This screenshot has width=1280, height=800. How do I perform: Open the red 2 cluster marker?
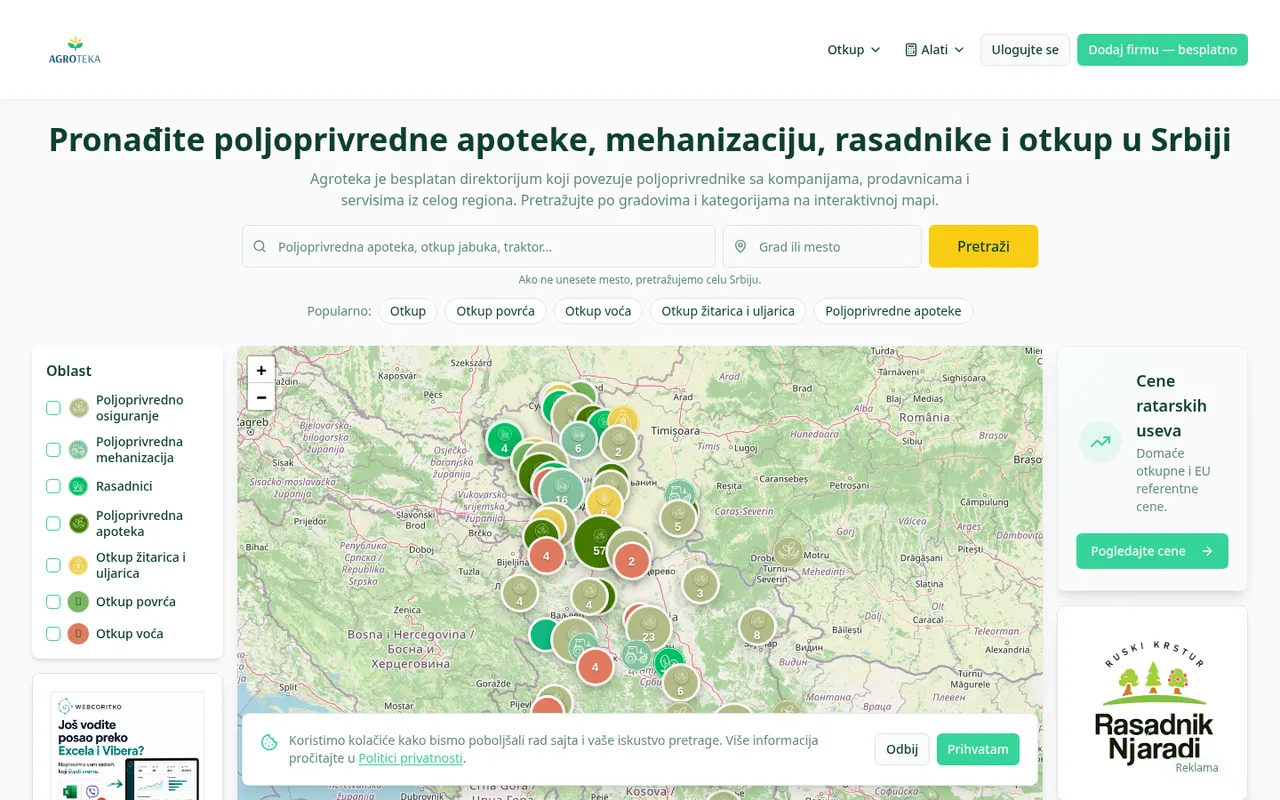coord(631,561)
